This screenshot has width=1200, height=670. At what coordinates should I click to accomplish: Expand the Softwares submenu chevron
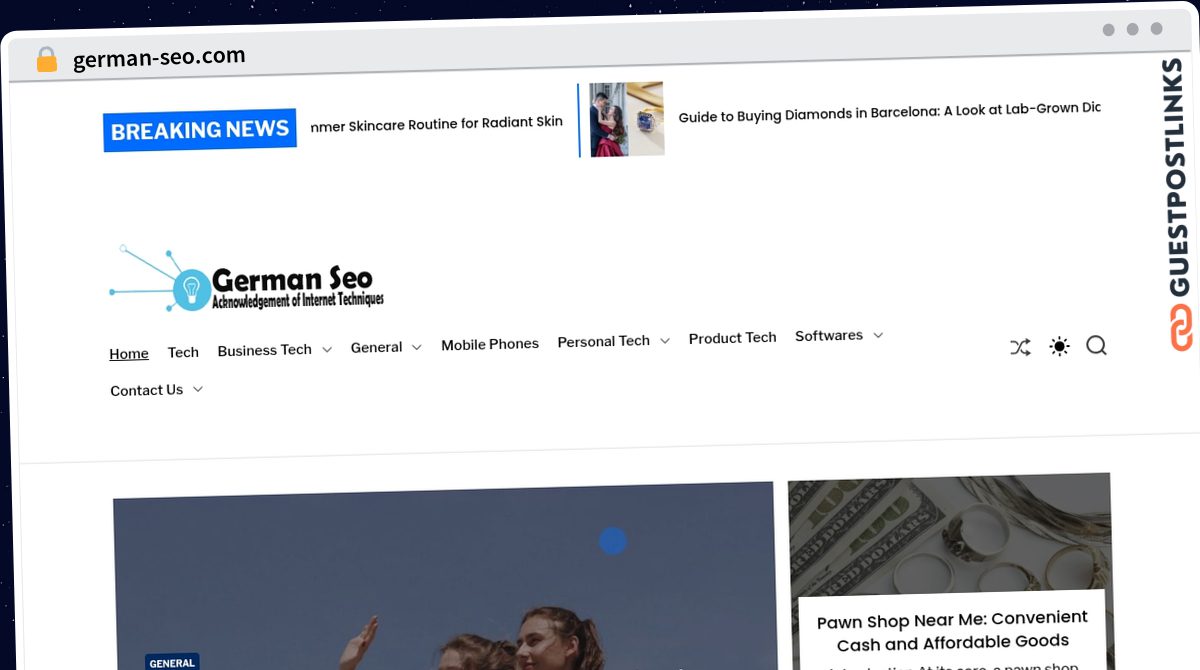point(878,335)
